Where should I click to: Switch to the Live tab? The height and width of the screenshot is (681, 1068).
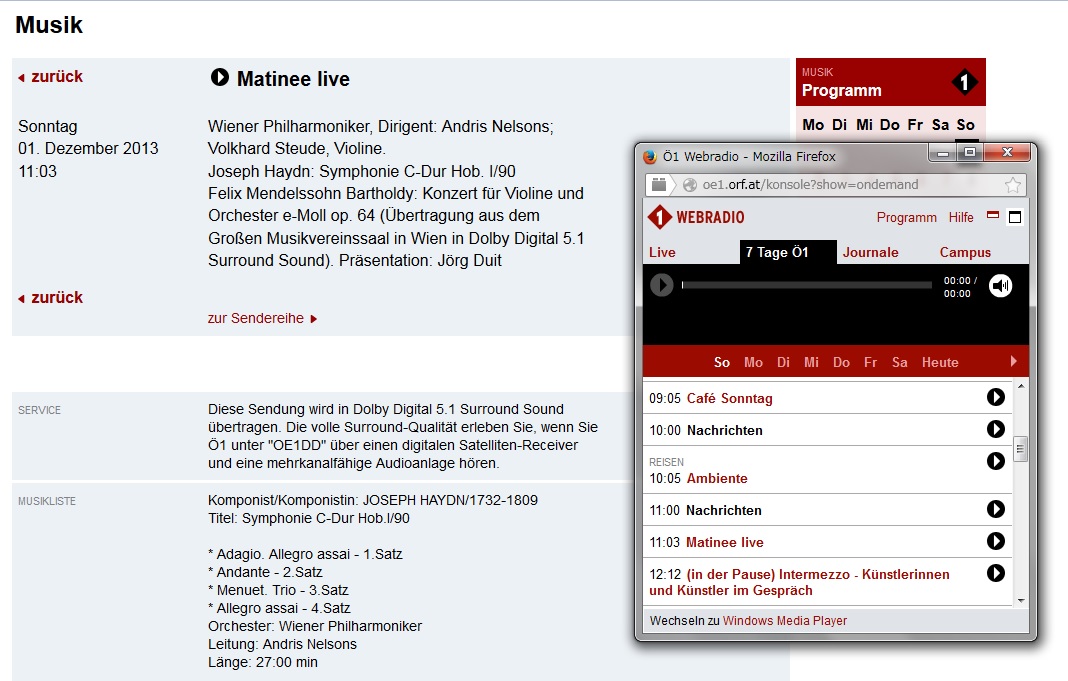[x=662, y=253]
